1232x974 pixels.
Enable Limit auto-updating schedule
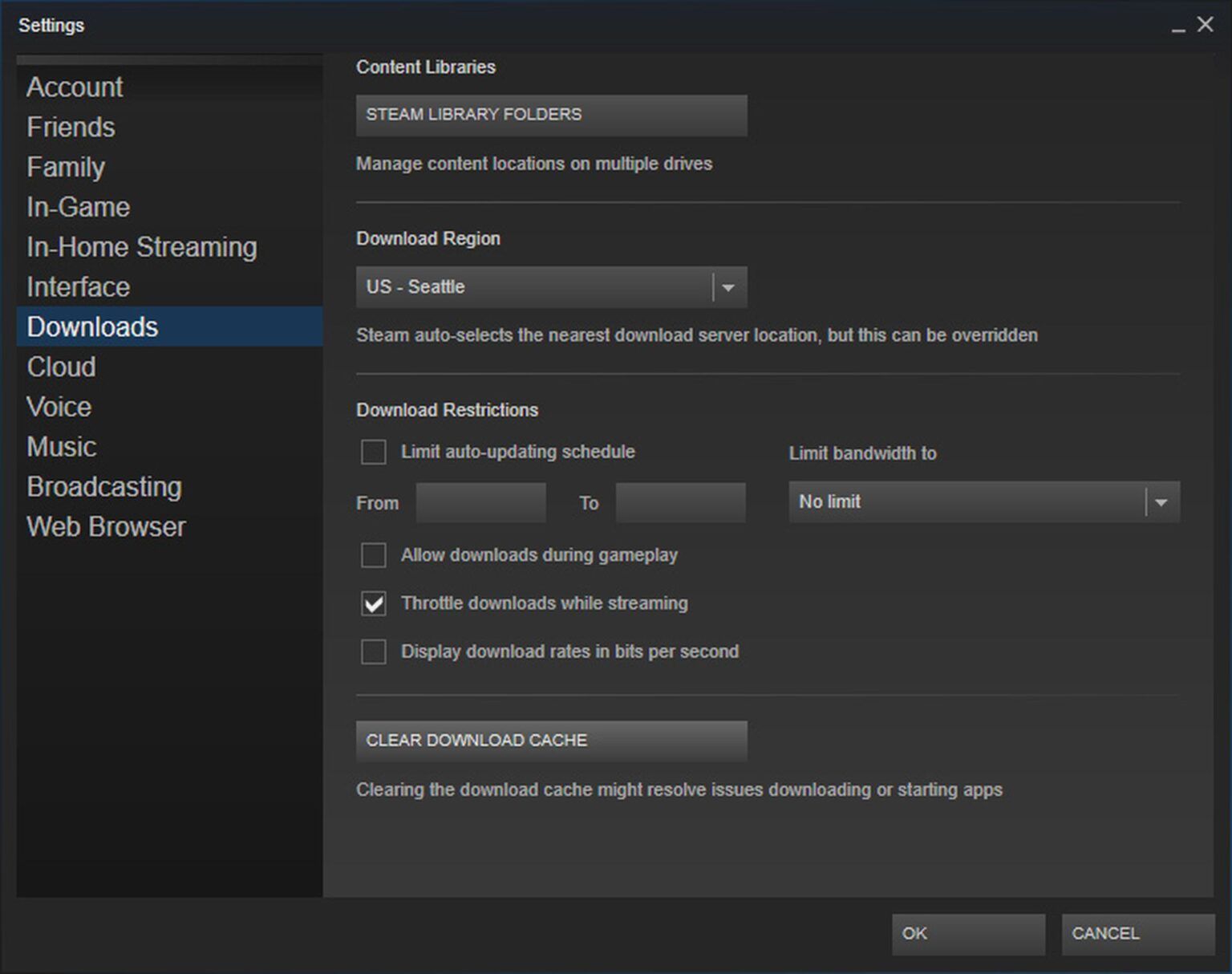pos(373,452)
